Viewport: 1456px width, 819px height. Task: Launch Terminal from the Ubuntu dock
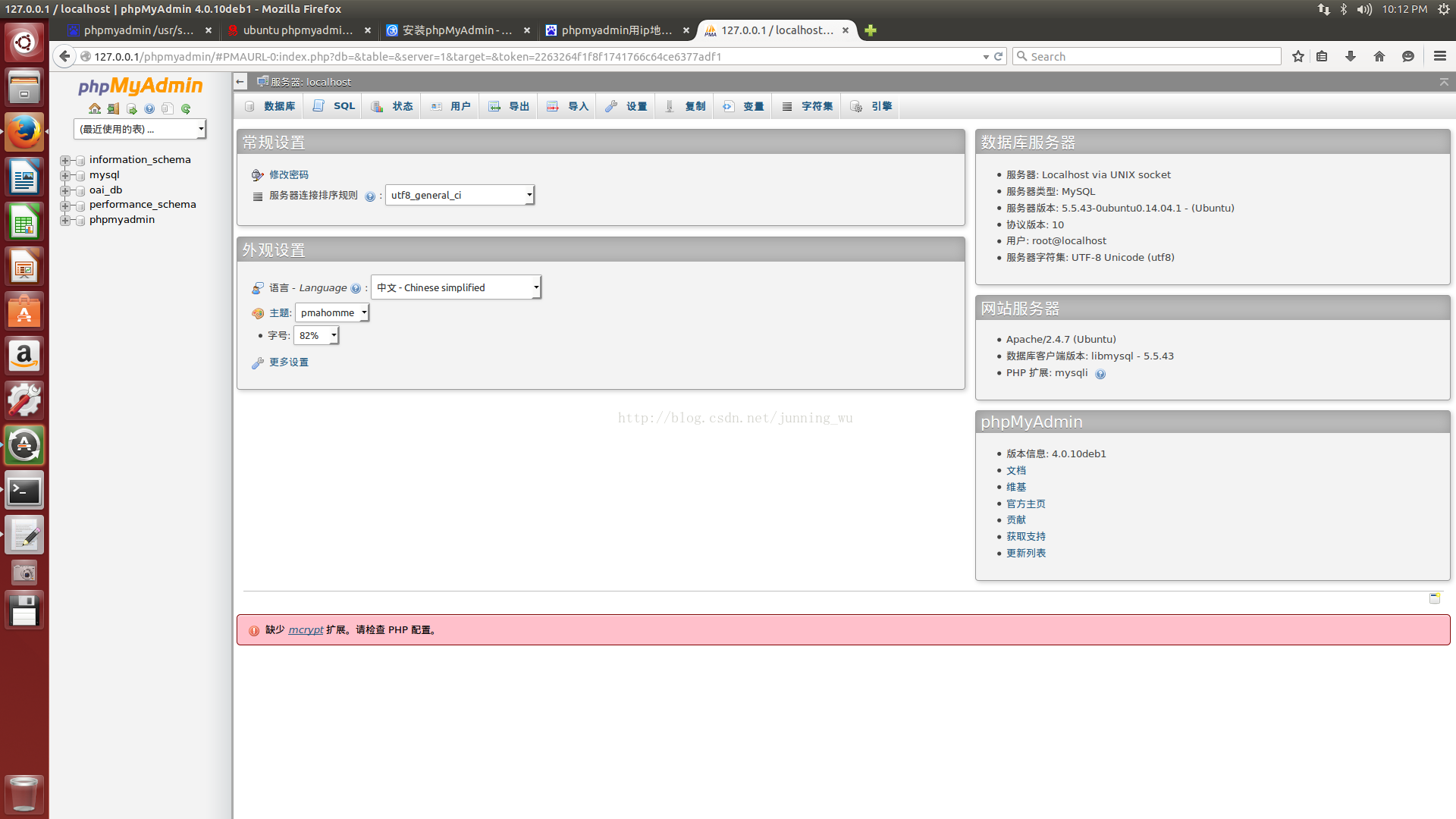[24, 491]
